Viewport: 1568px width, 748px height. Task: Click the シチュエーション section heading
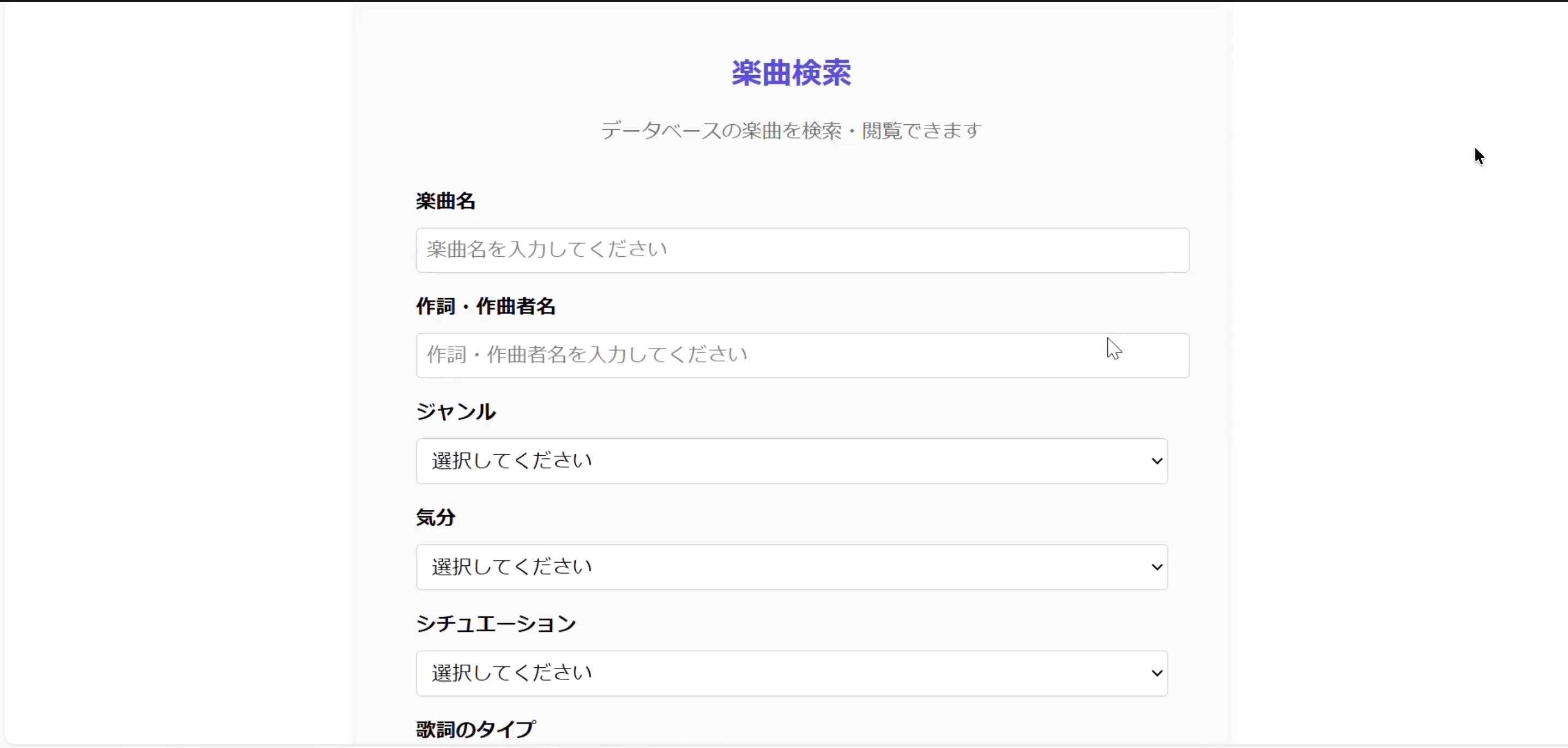click(495, 623)
